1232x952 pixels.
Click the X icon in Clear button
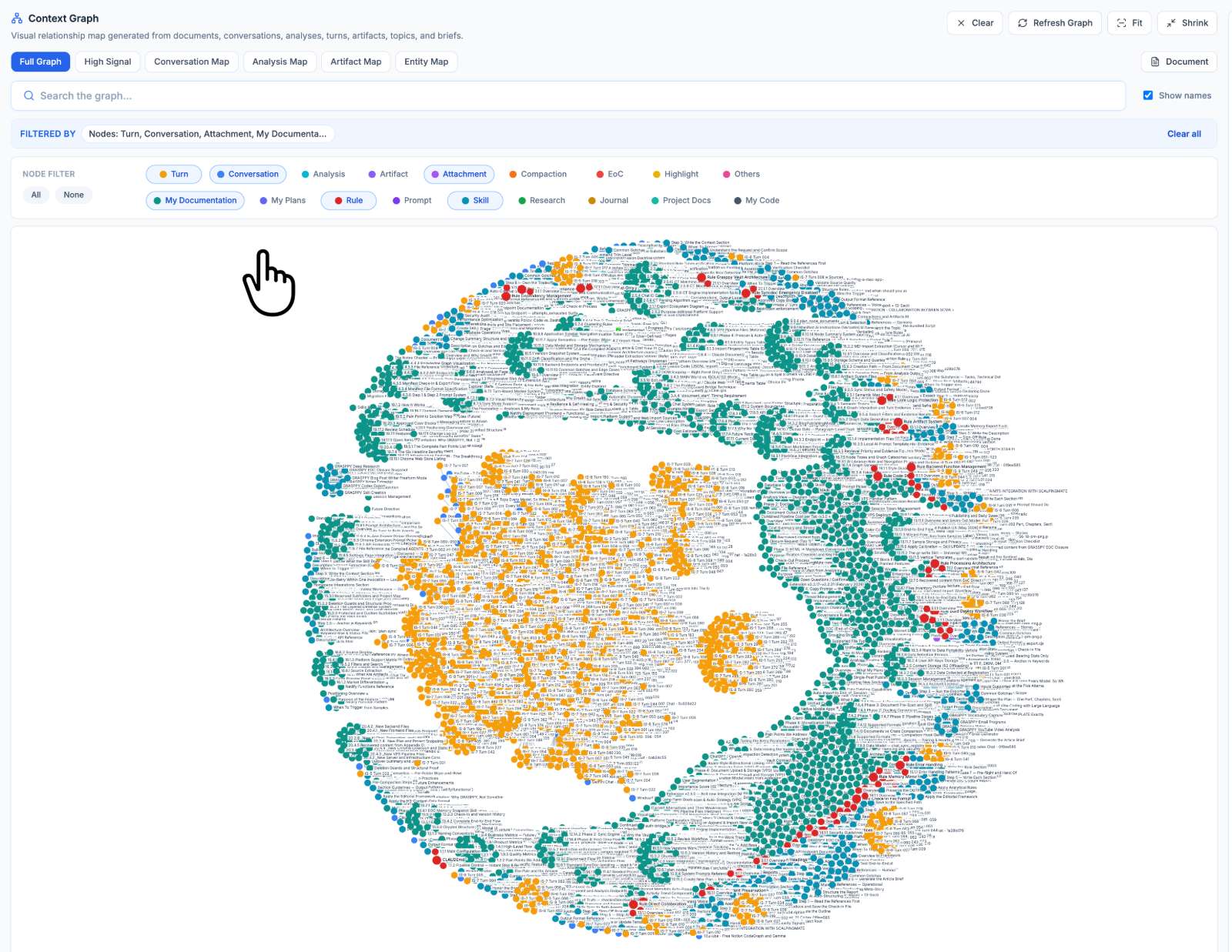coord(961,23)
